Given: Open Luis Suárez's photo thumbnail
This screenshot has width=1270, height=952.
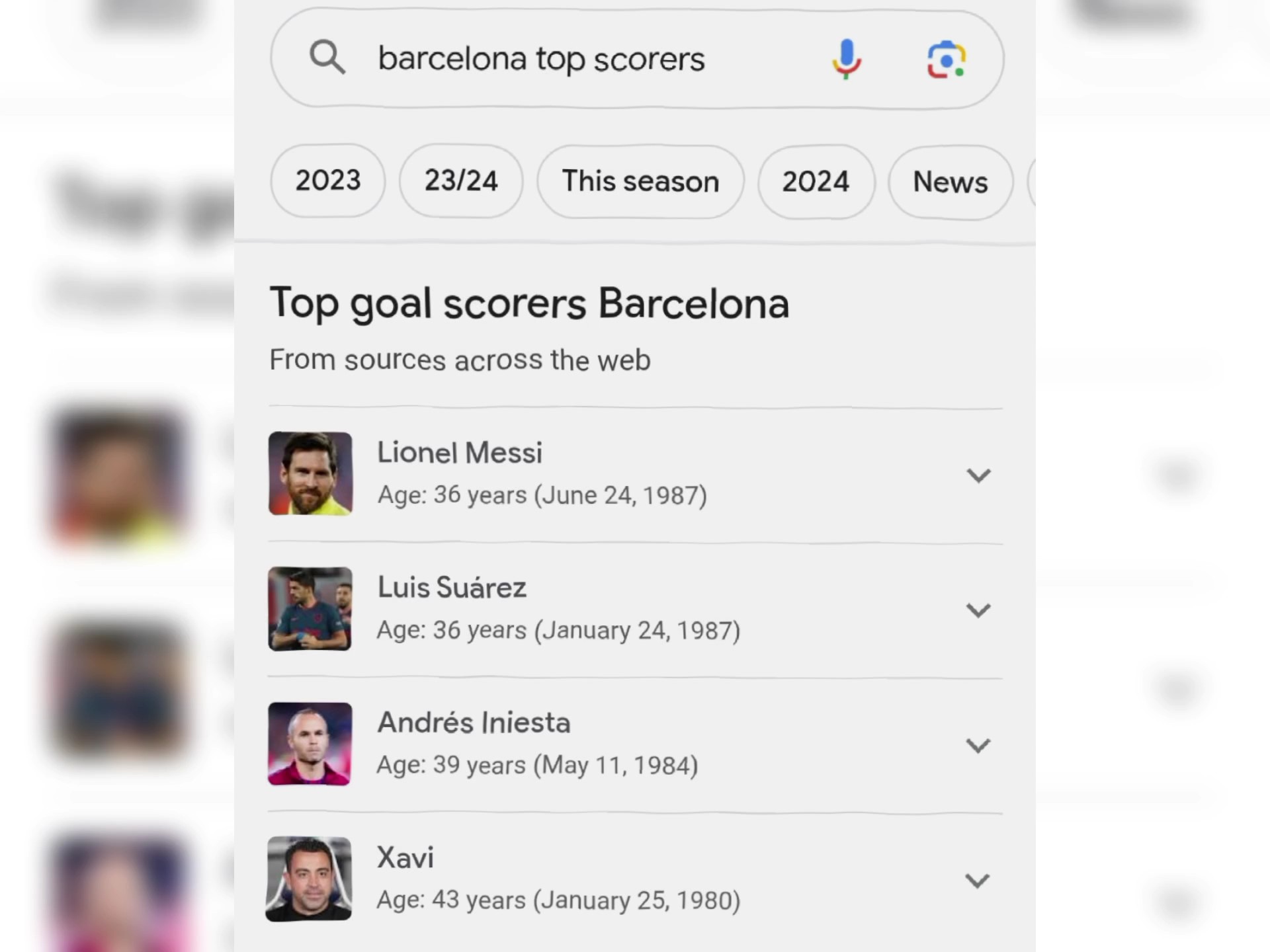Looking at the screenshot, I should coord(310,609).
